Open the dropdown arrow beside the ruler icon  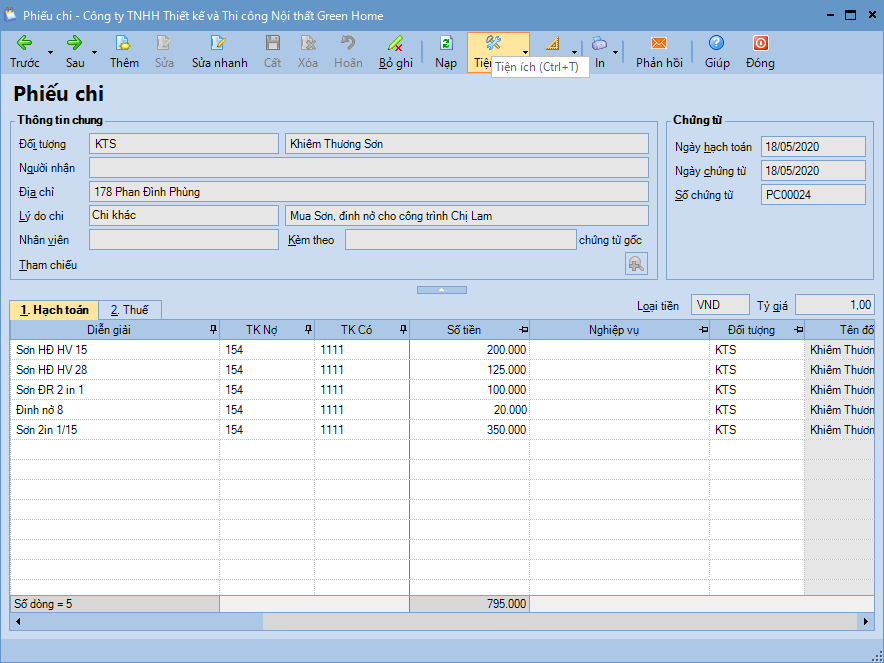[x=574, y=52]
